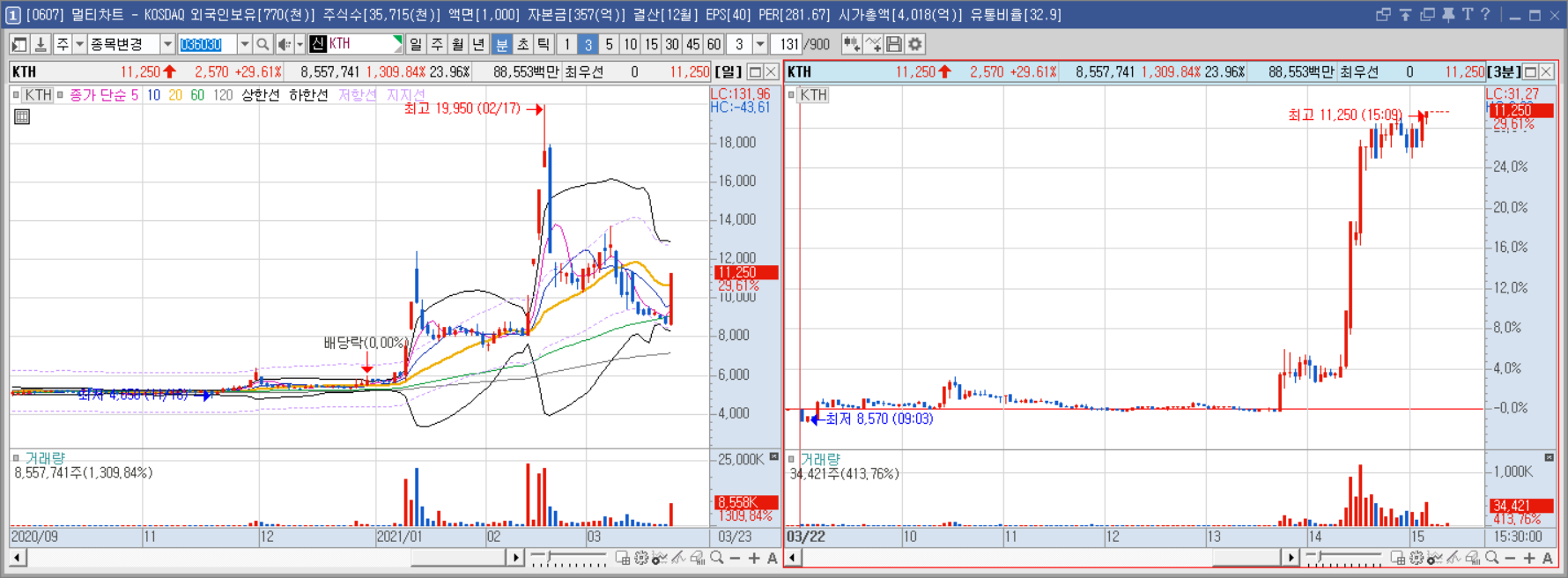Maximize the 3-minute chart pane [3분]
Image resolution: width=1568 pixels, height=578 pixels.
(1530, 72)
